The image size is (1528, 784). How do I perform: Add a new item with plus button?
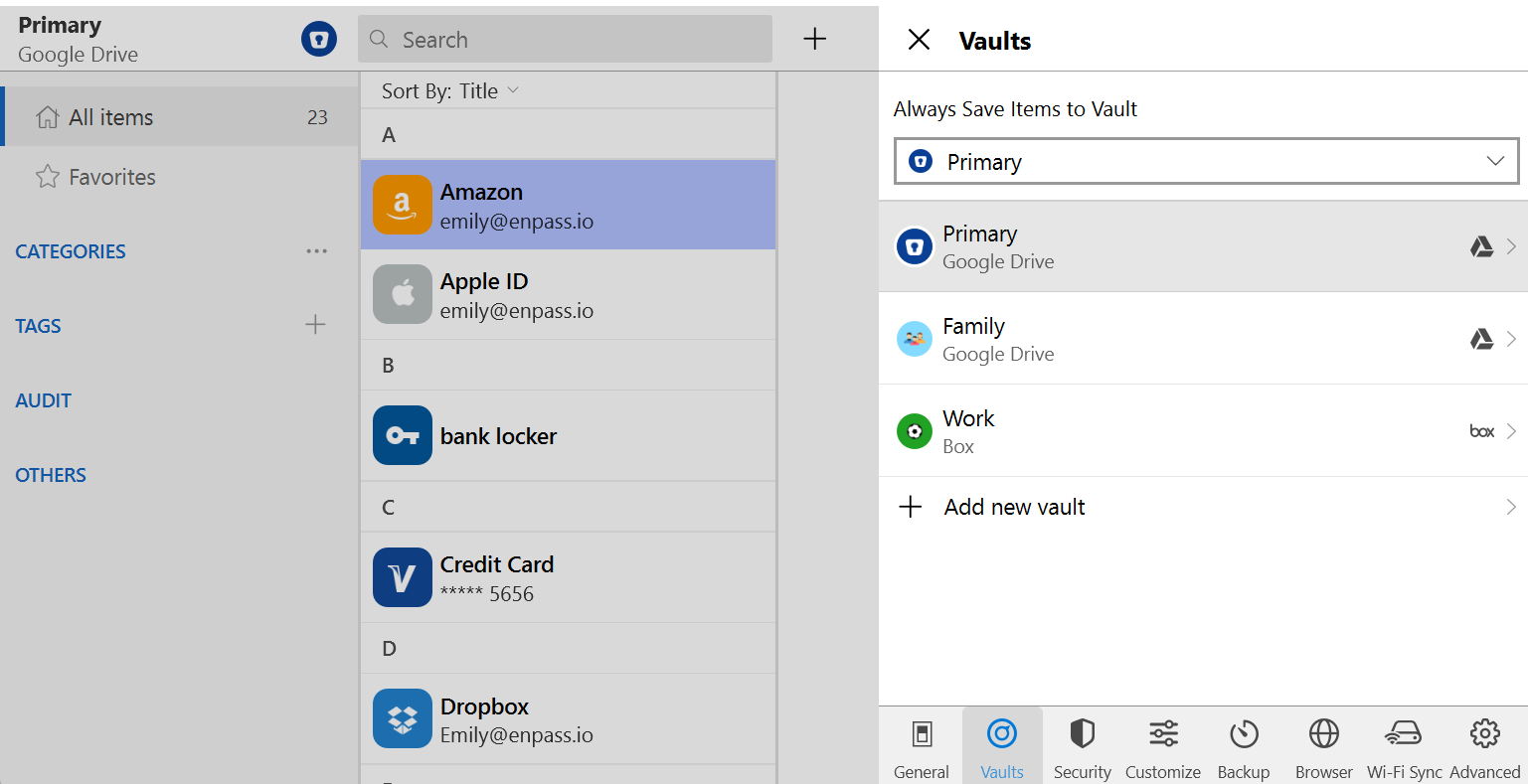click(814, 39)
